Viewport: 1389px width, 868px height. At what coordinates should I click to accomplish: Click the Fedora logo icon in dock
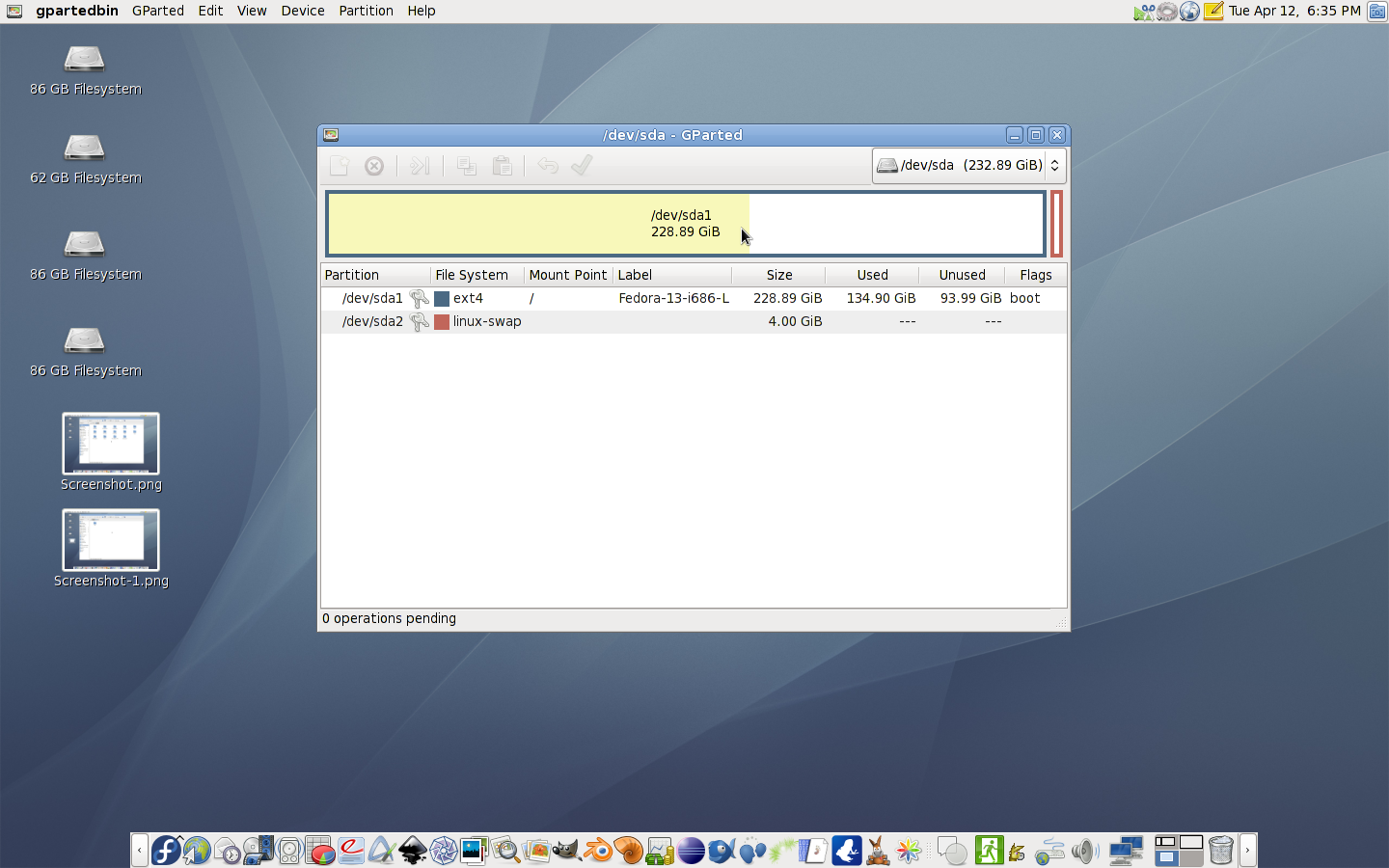tap(166, 850)
